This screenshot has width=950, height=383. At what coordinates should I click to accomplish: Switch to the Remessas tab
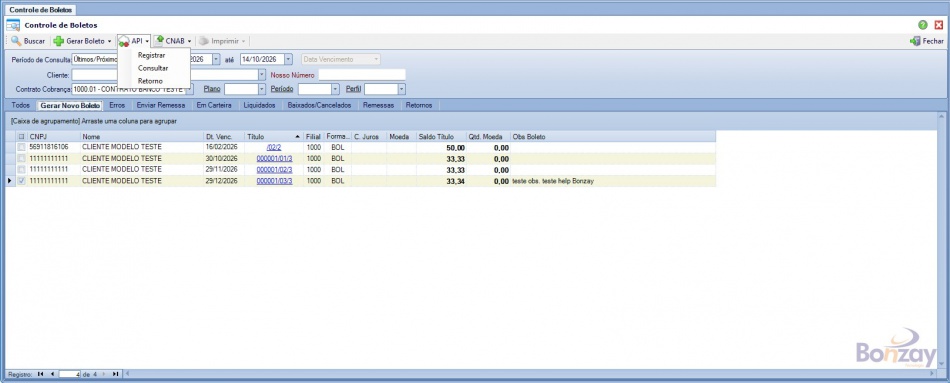point(379,105)
